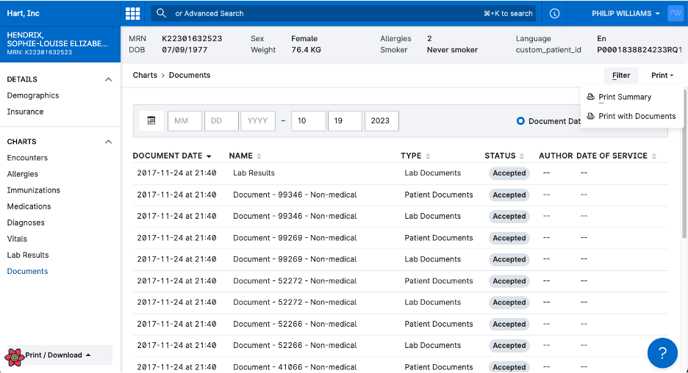Open Lab Results in sidebar

tap(28, 255)
